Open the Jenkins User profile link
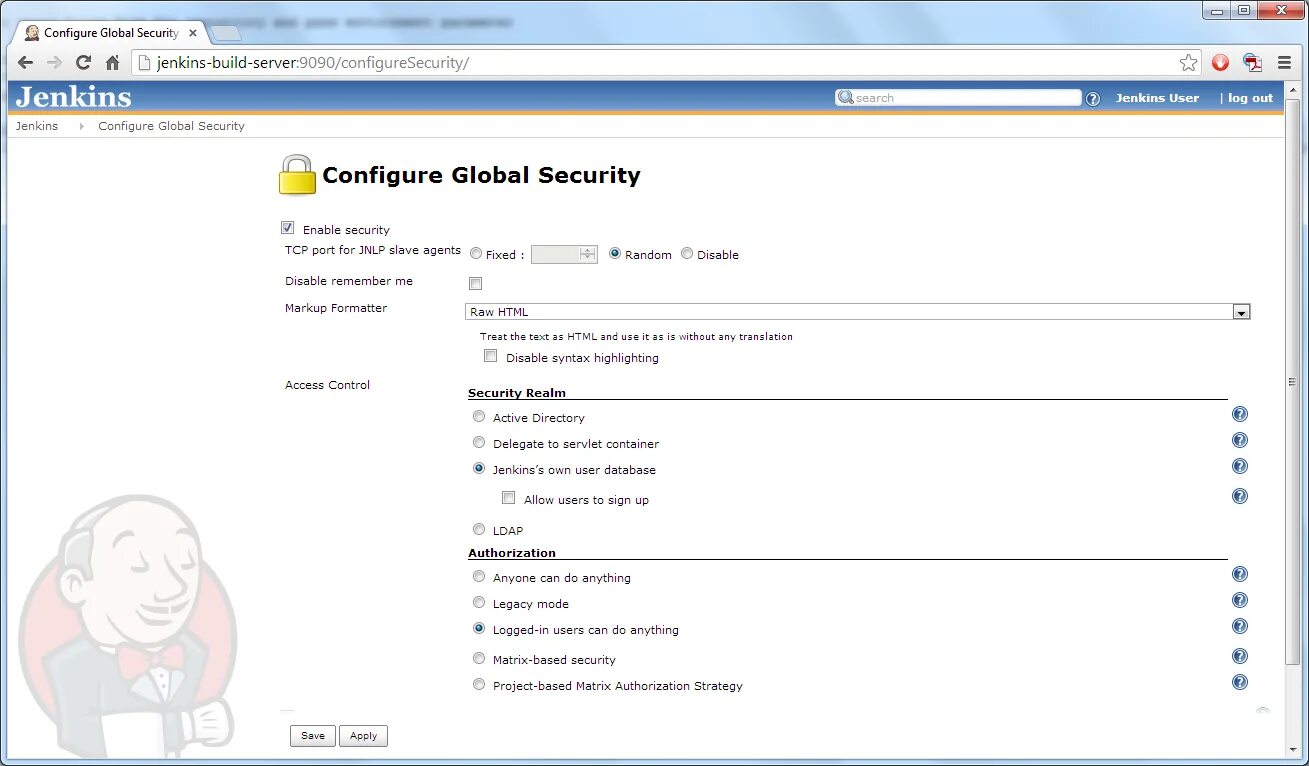The height and width of the screenshot is (766, 1309). tap(1157, 98)
